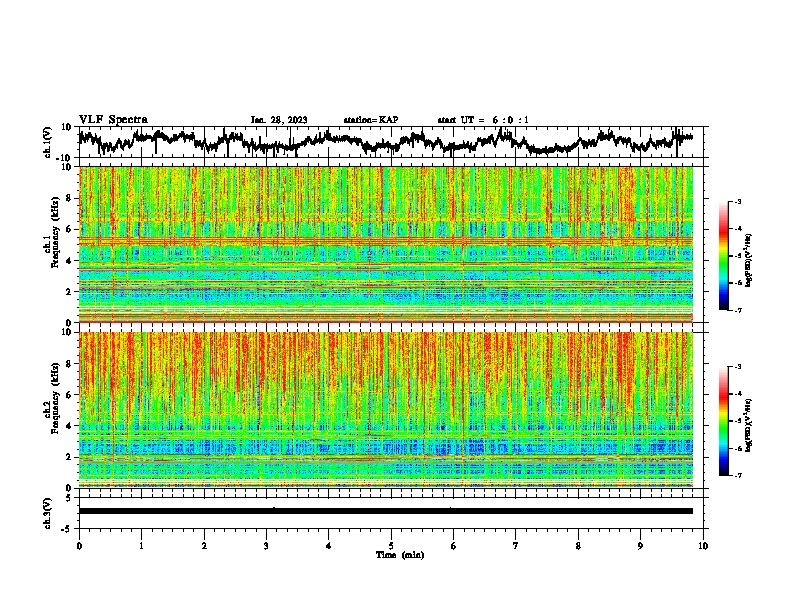This screenshot has width=792, height=612.
Task: Select the "start UT = 6 : 0 : 1" text
Action: click(x=483, y=120)
